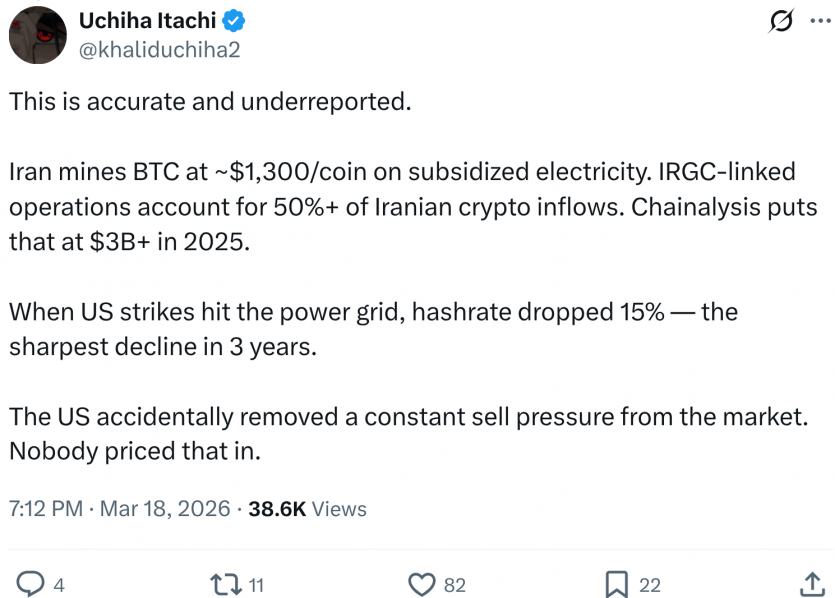Bookmark this post with the bookmark icon

click(x=617, y=584)
